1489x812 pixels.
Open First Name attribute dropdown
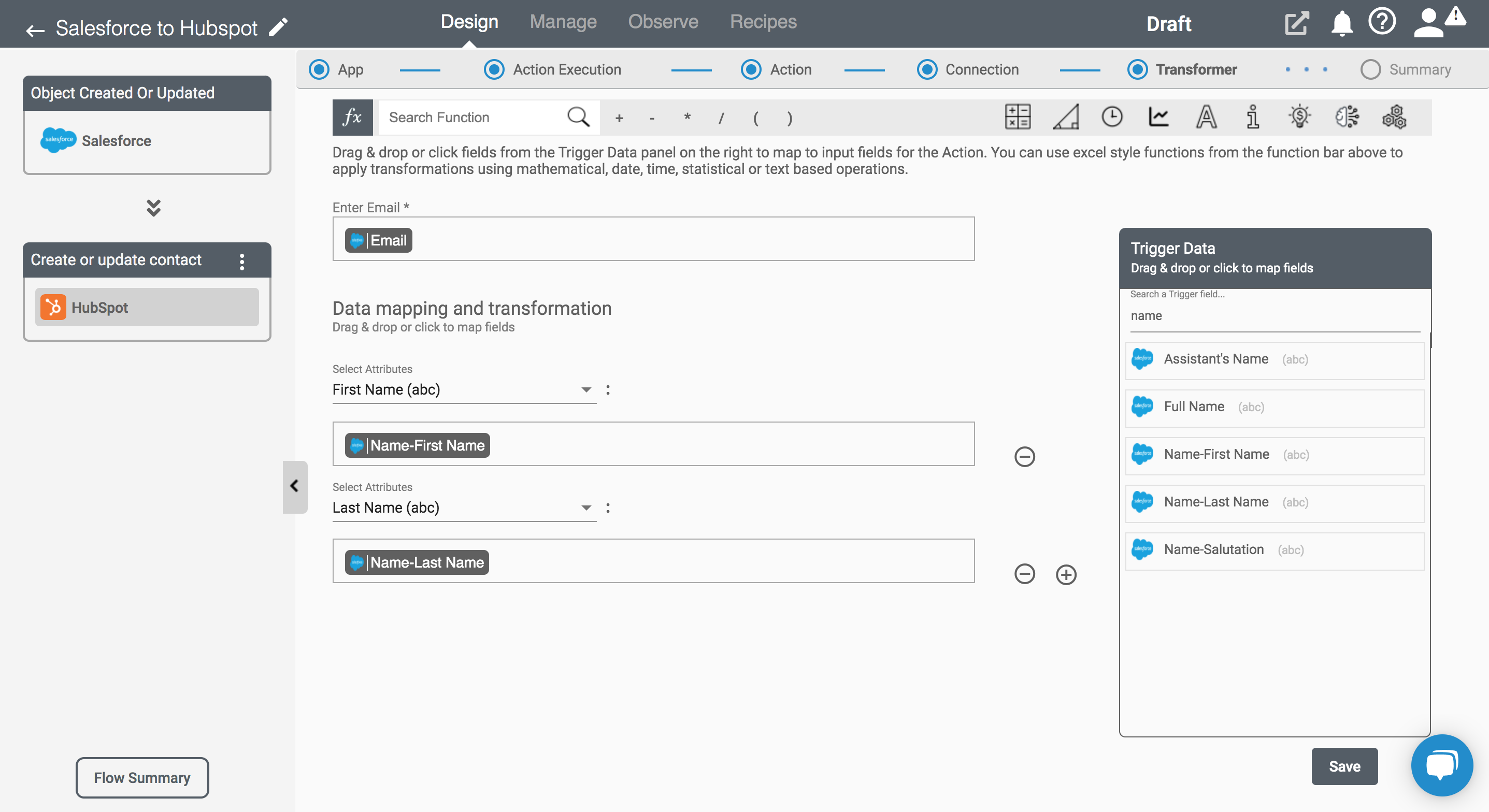(464, 389)
